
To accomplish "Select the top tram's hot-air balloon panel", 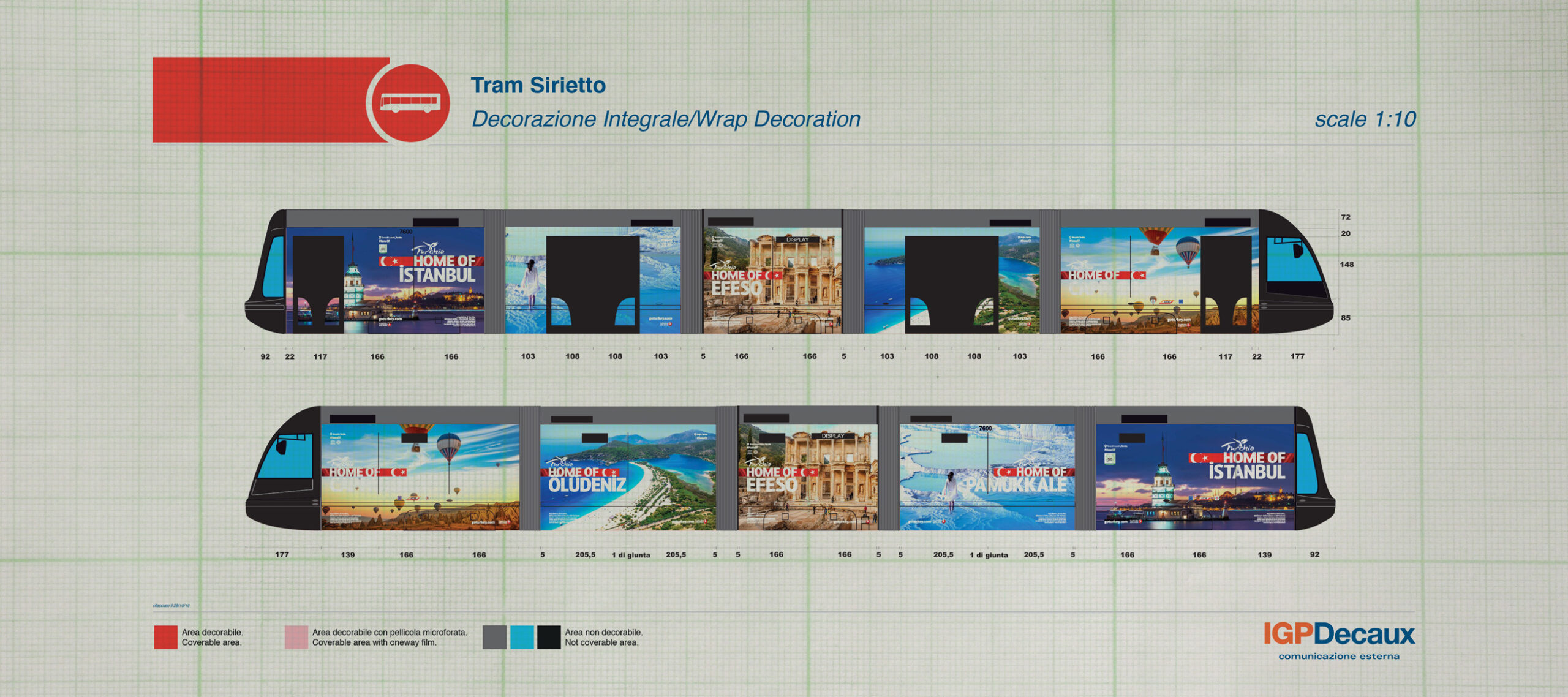I will point(1159,281).
